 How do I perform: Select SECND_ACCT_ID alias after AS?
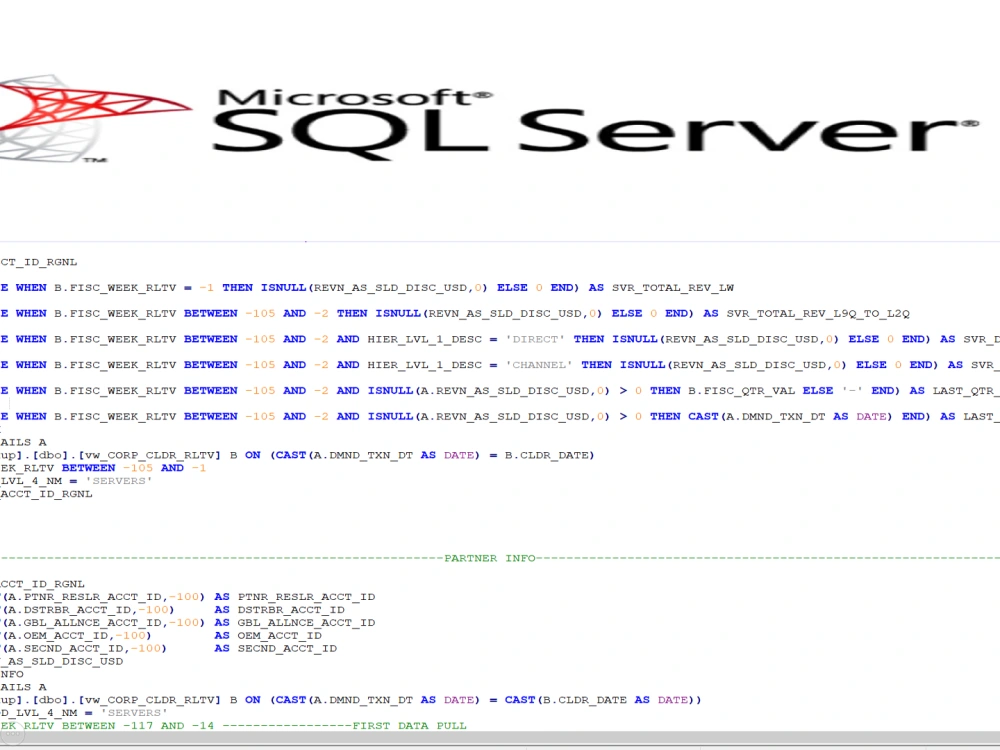(x=288, y=648)
